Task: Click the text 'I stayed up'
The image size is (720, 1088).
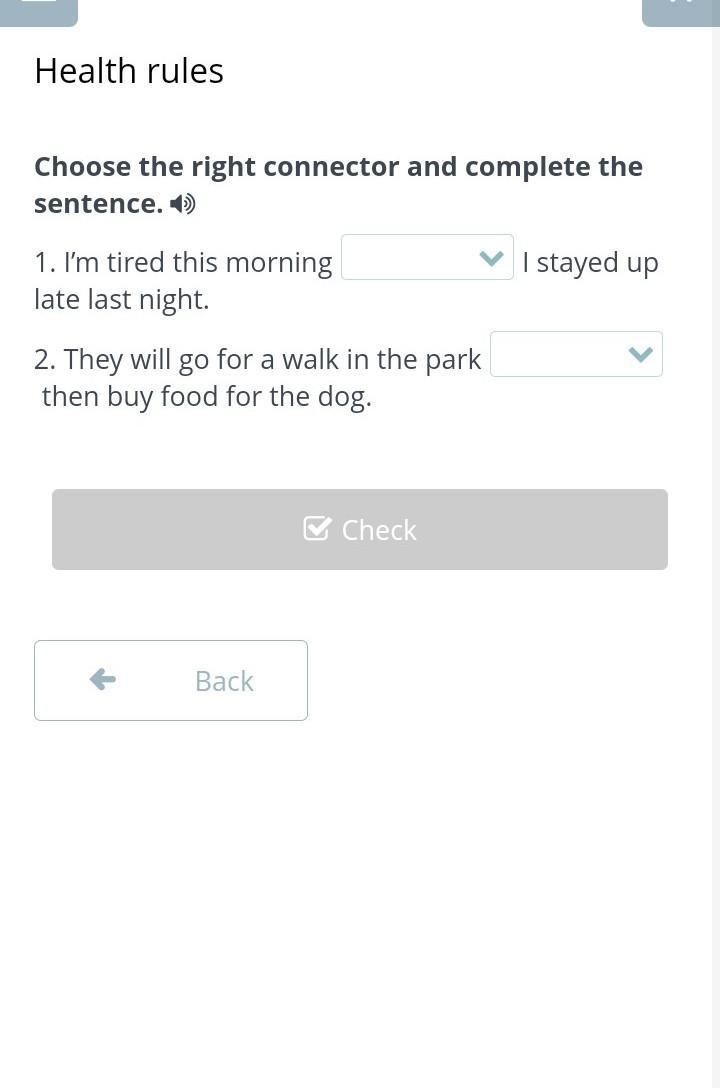Action: click(590, 262)
